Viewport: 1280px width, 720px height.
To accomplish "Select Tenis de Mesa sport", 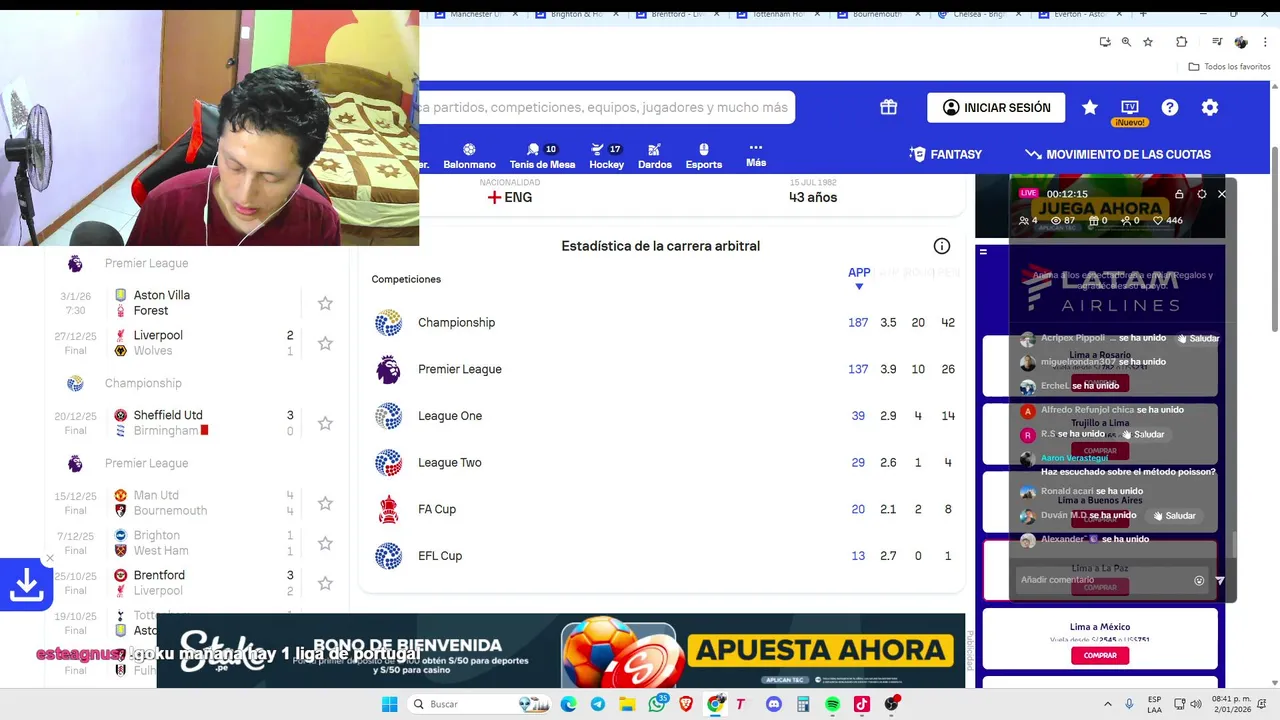I will click(x=542, y=156).
